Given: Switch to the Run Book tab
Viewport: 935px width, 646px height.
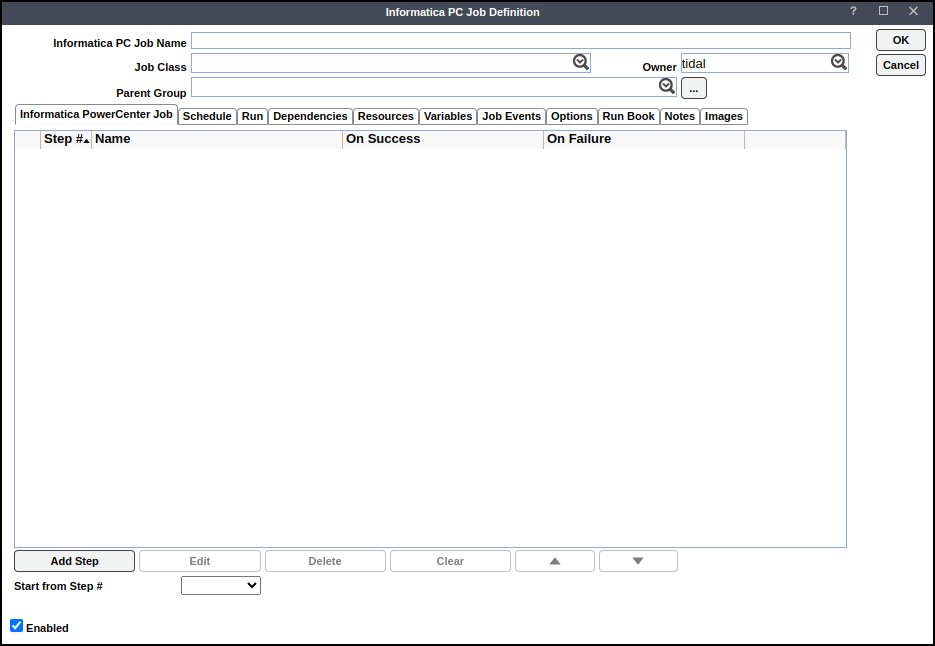Looking at the screenshot, I should (x=629, y=116).
